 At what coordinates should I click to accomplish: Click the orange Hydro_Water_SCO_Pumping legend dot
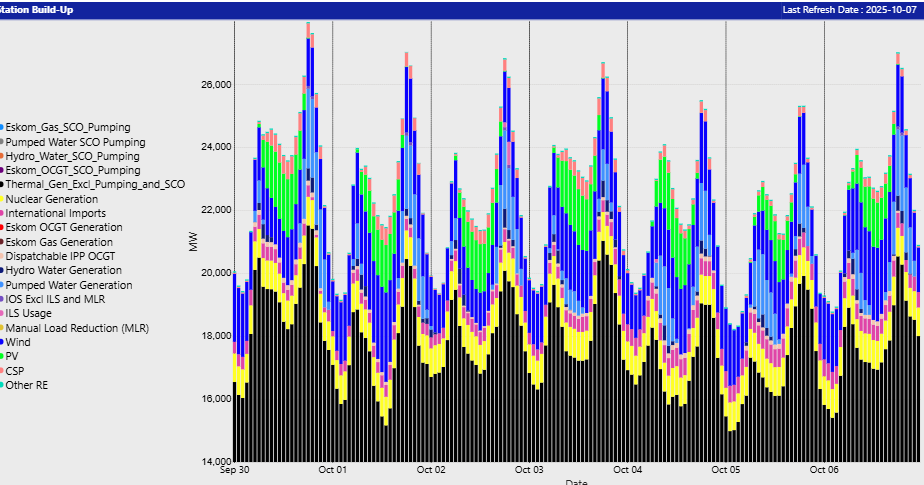click(2, 156)
